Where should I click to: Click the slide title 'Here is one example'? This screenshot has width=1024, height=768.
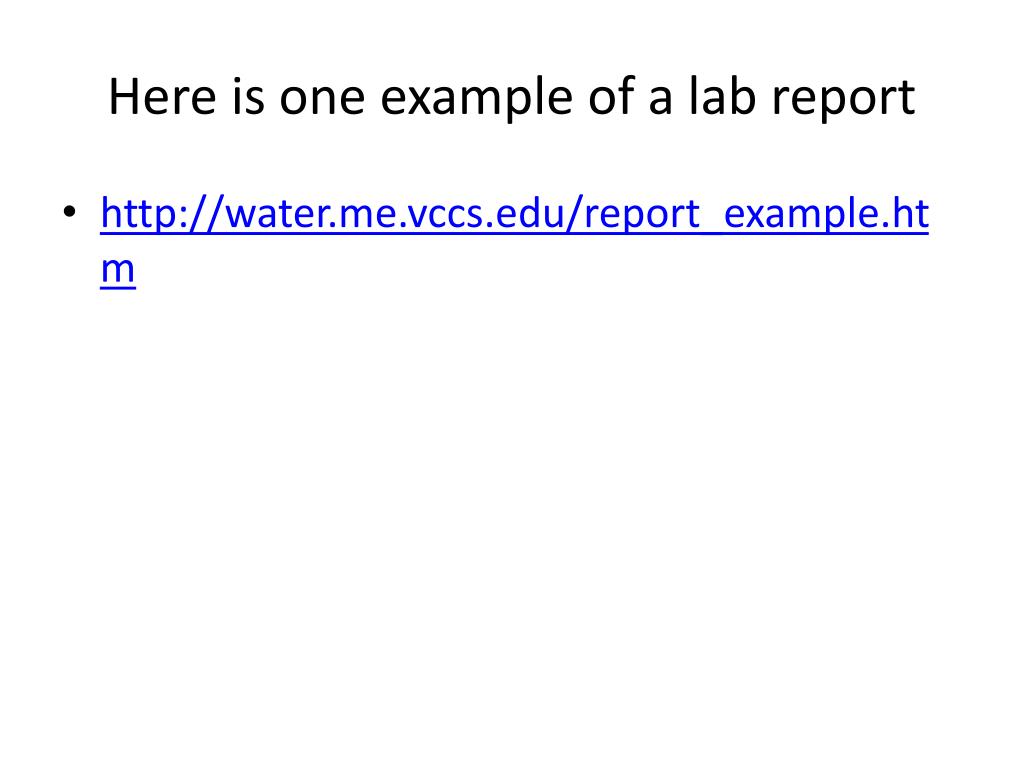(511, 98)
